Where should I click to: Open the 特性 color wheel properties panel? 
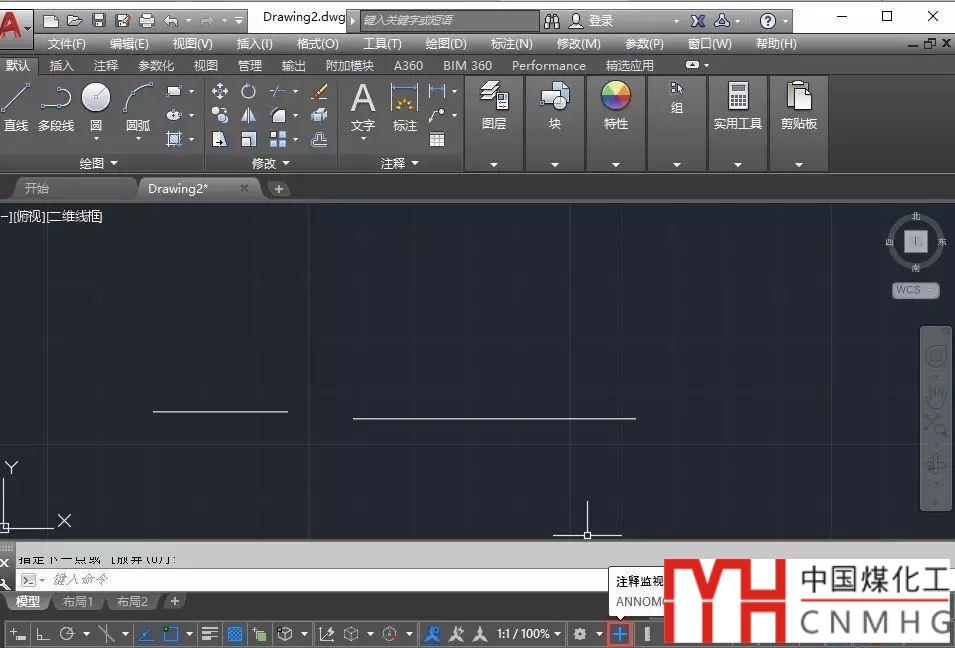(x=616, y=106)
